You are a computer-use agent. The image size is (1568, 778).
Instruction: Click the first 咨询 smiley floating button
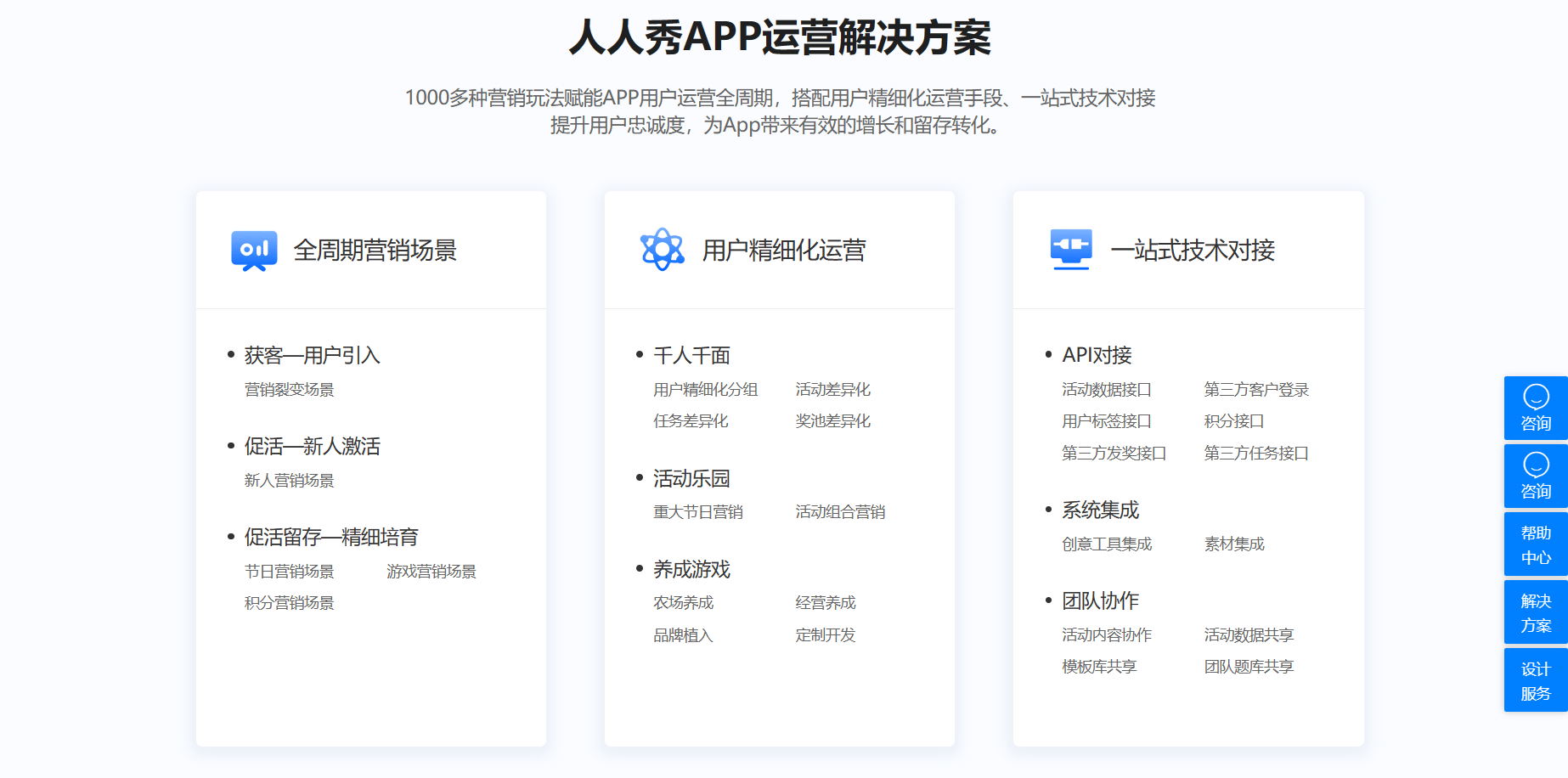(1536, 408)
